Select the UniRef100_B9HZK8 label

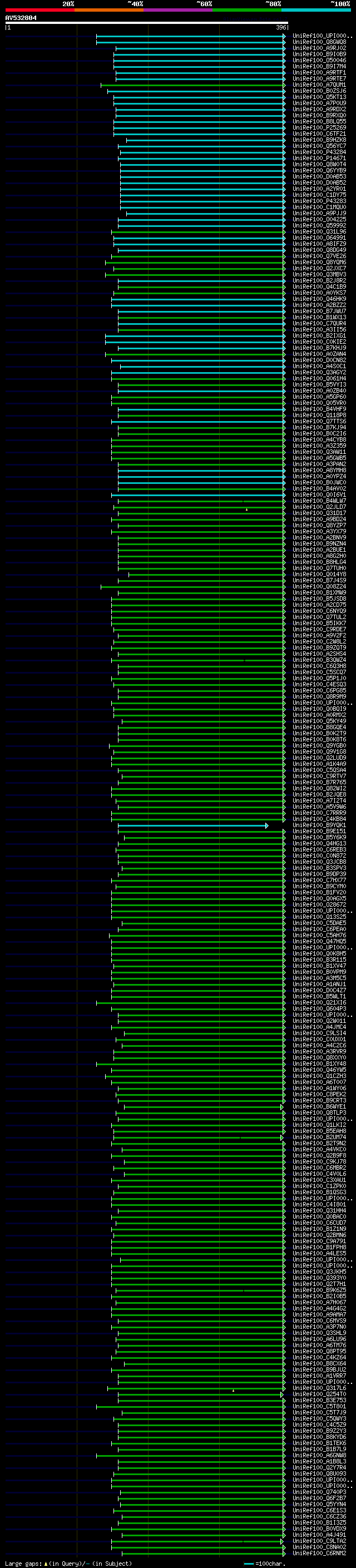tap(319, 141)
